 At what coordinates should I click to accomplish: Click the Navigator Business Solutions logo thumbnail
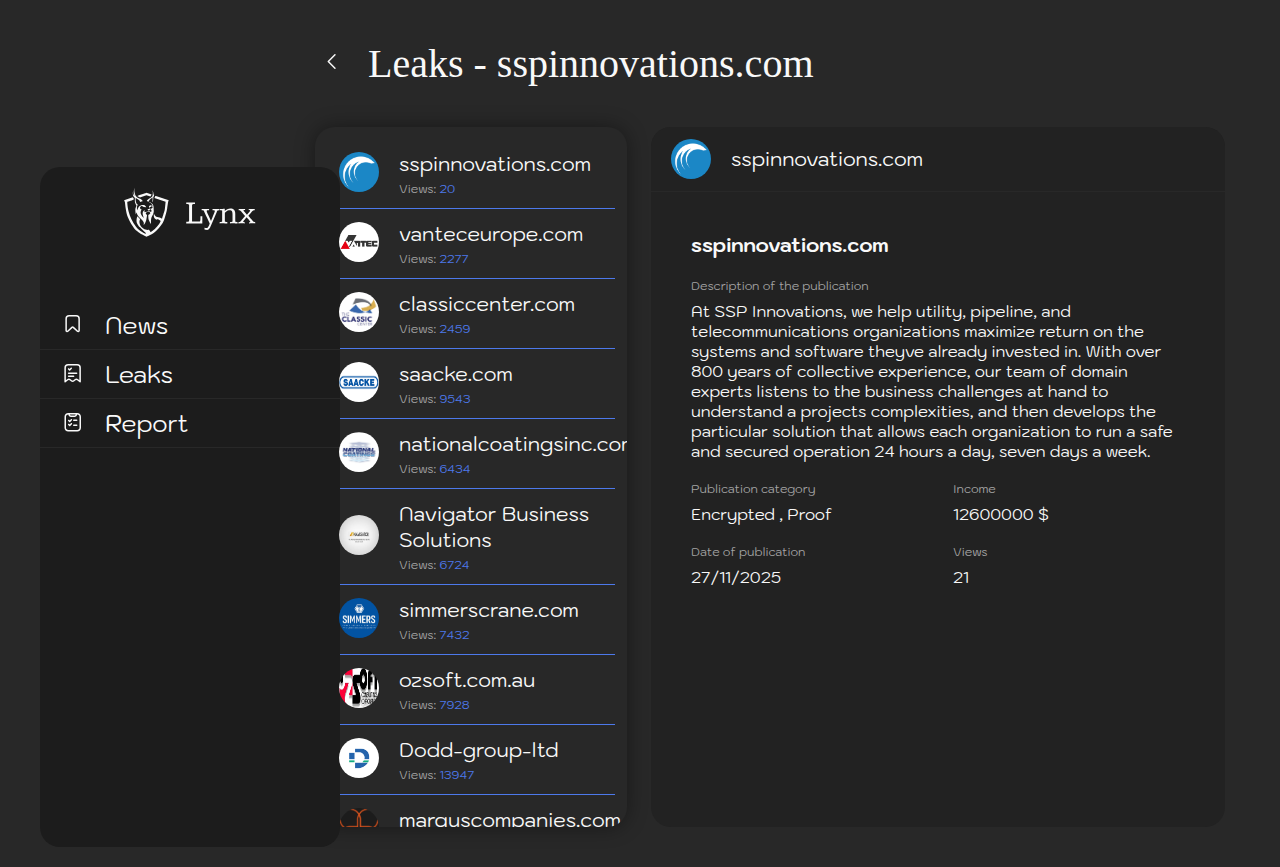(359, 535)
